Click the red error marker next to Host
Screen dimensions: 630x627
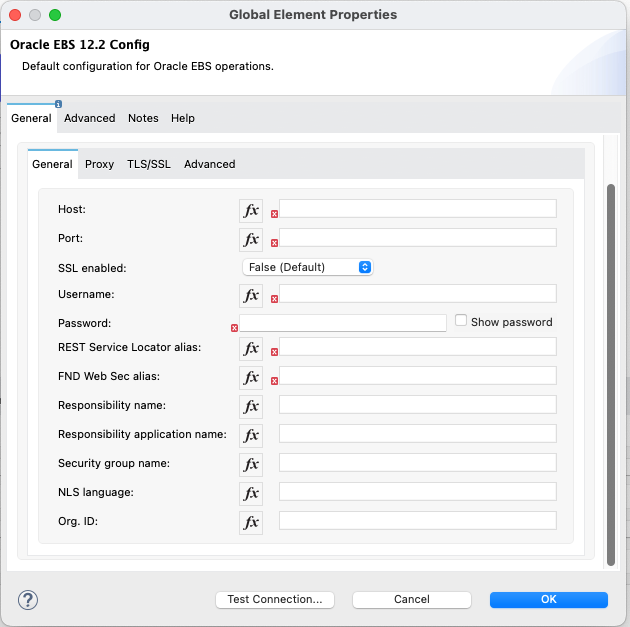274,214
